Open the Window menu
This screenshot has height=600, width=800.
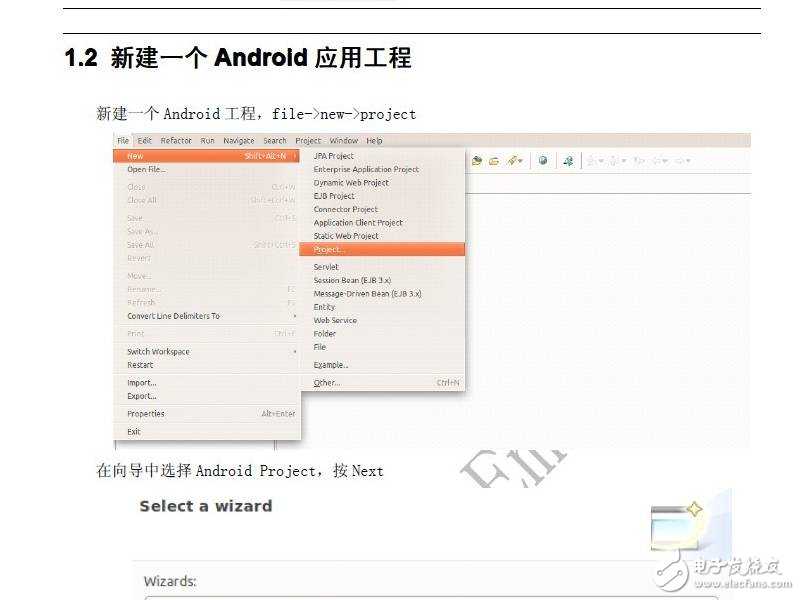[x=344, y=140]
